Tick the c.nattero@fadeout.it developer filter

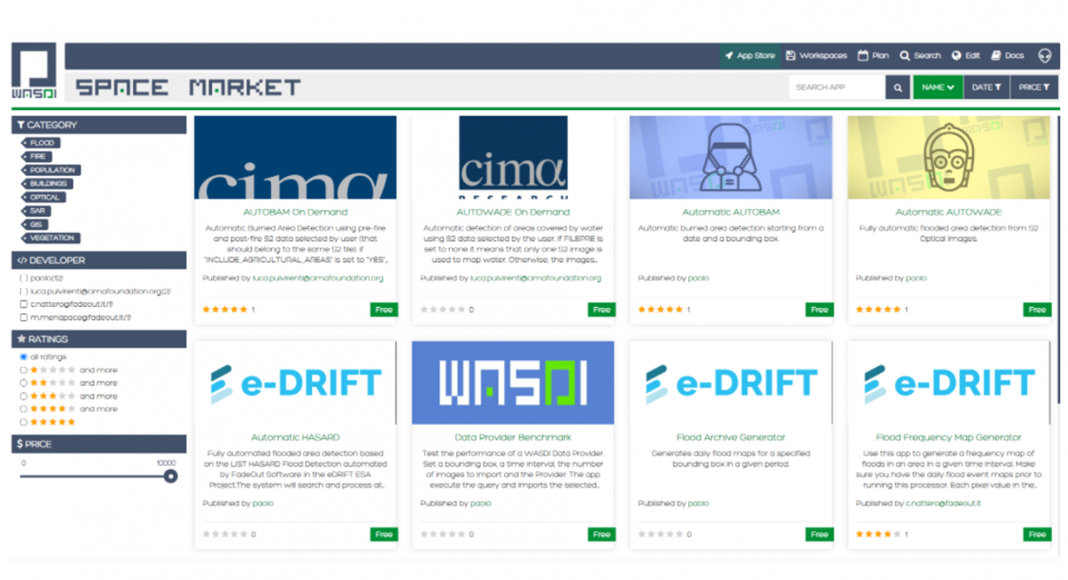coord(25,304)
